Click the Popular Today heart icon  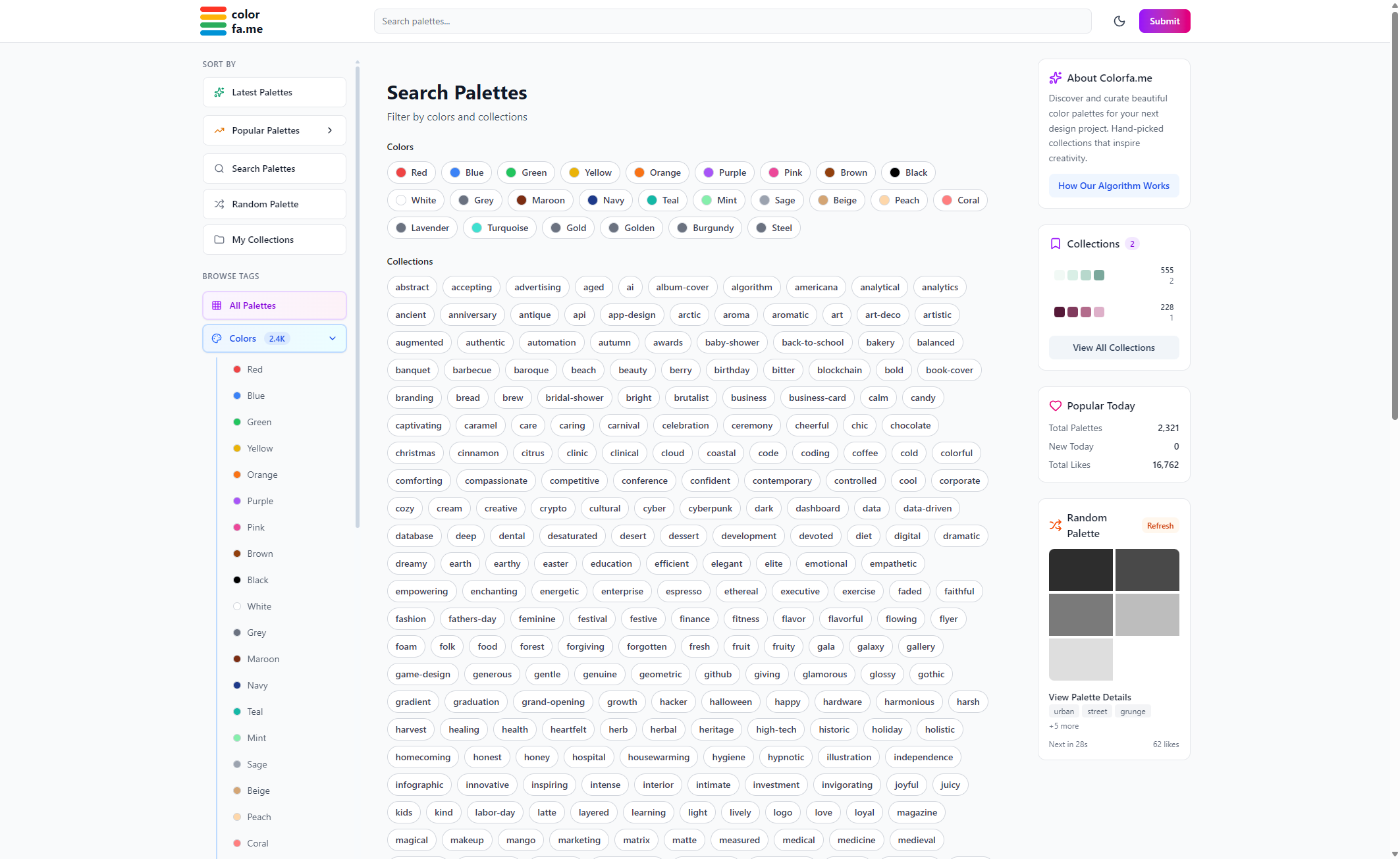pyautogui.click(x=1055, y=405)
